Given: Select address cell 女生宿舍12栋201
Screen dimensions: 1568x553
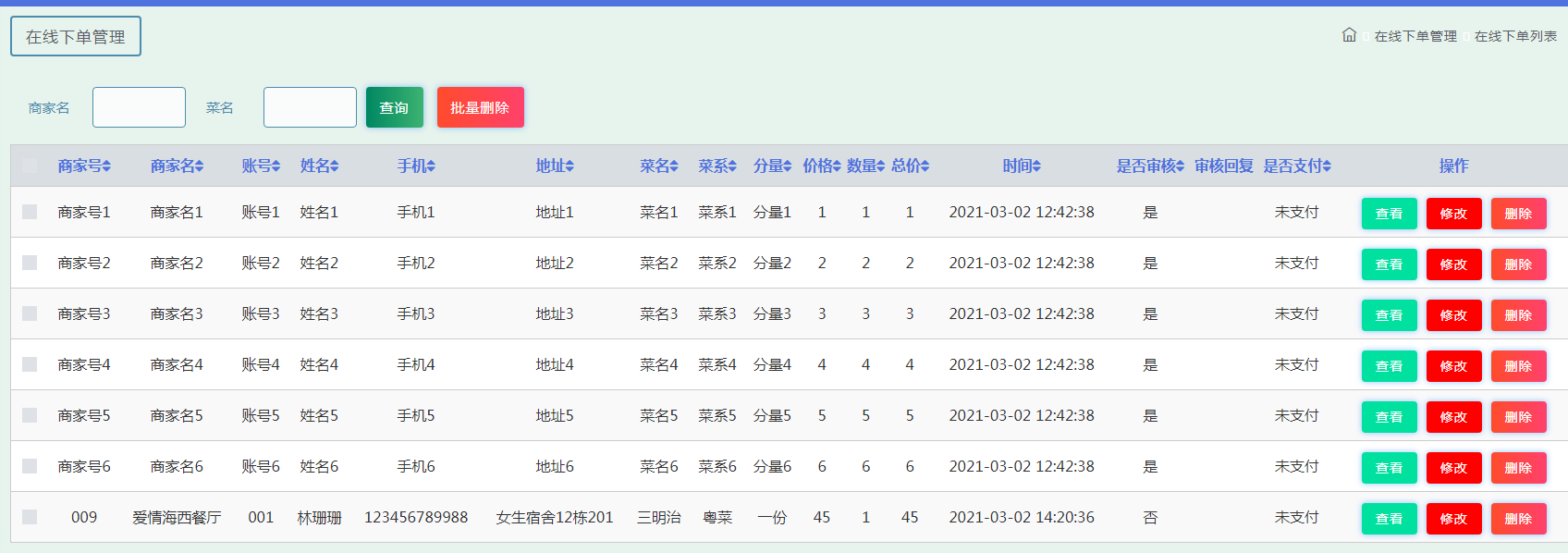Looking at the screenshot, I should 555,517.
